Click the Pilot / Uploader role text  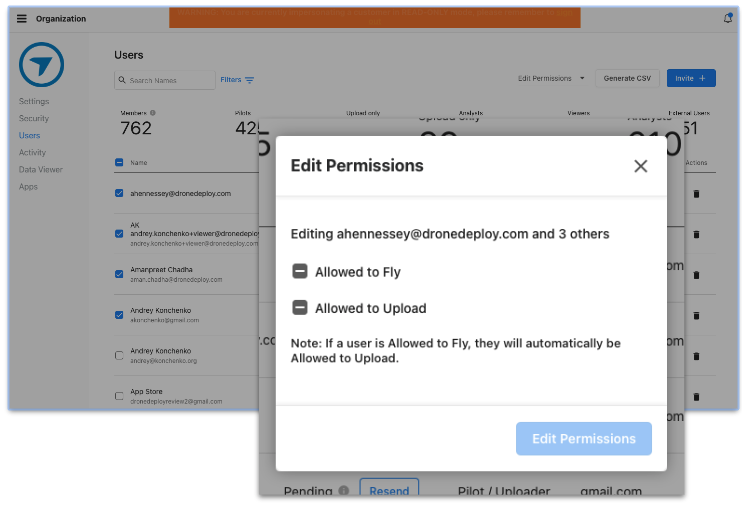tap(504, 491)
